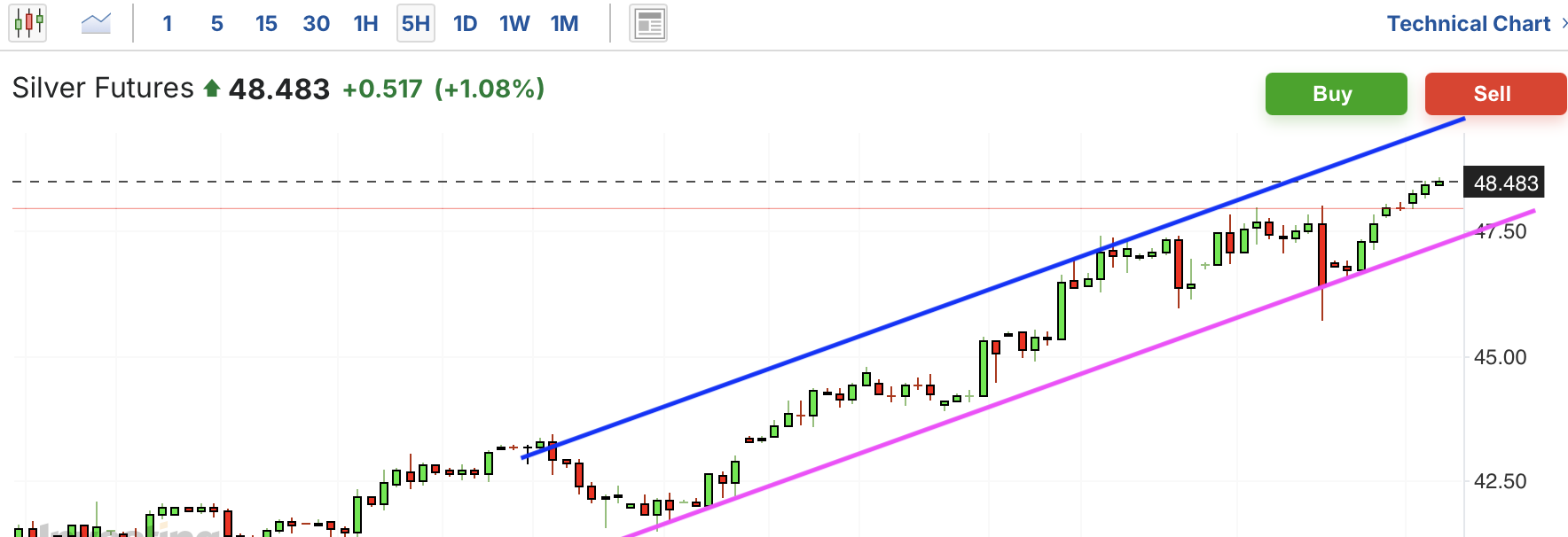The image size is (1568, 537).
Task: Open the news panel icon in the toolbar
Action: tap(648, 24)
